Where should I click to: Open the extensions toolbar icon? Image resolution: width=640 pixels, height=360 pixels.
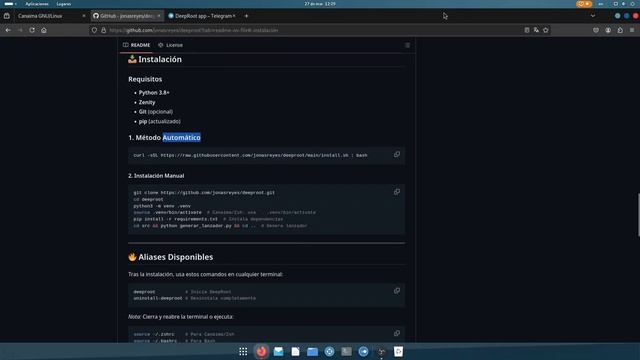pyautogui.click(x=620, y=30)
